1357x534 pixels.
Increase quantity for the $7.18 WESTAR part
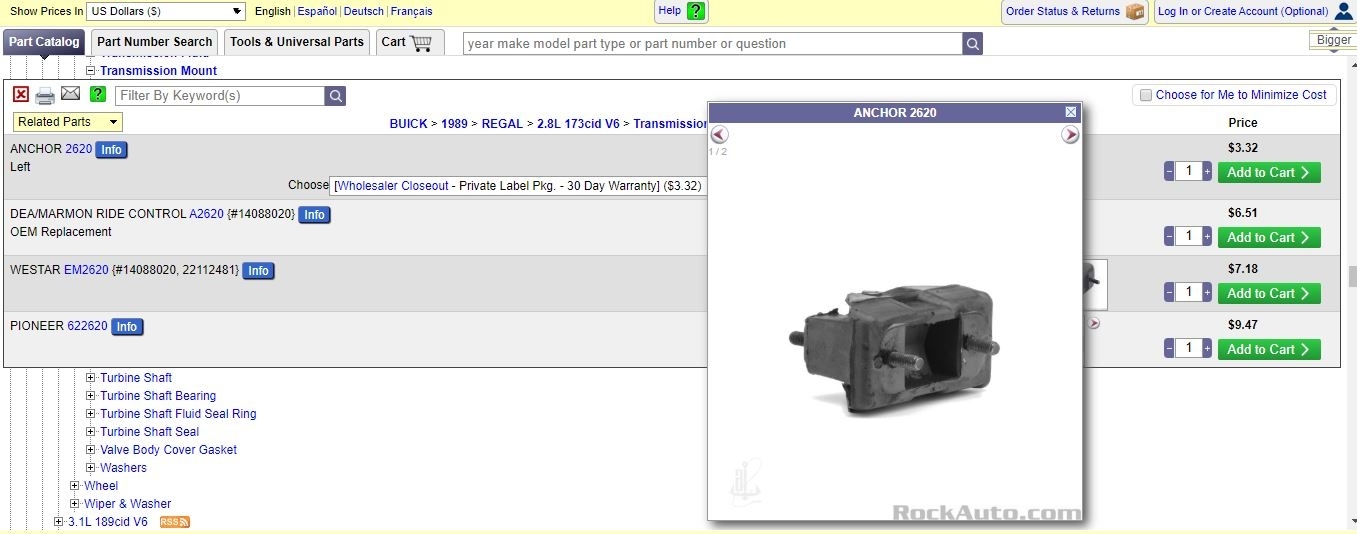[x=1207, y=293]
